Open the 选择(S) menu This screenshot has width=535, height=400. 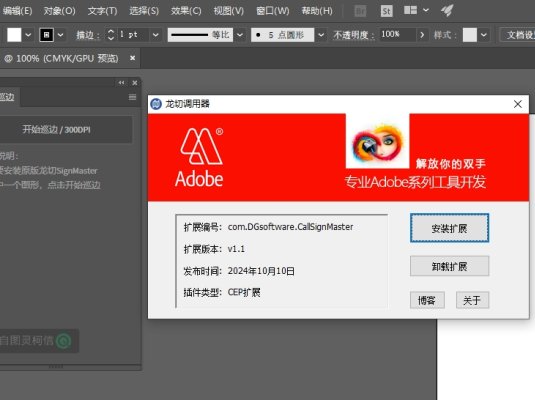[144, 11]
